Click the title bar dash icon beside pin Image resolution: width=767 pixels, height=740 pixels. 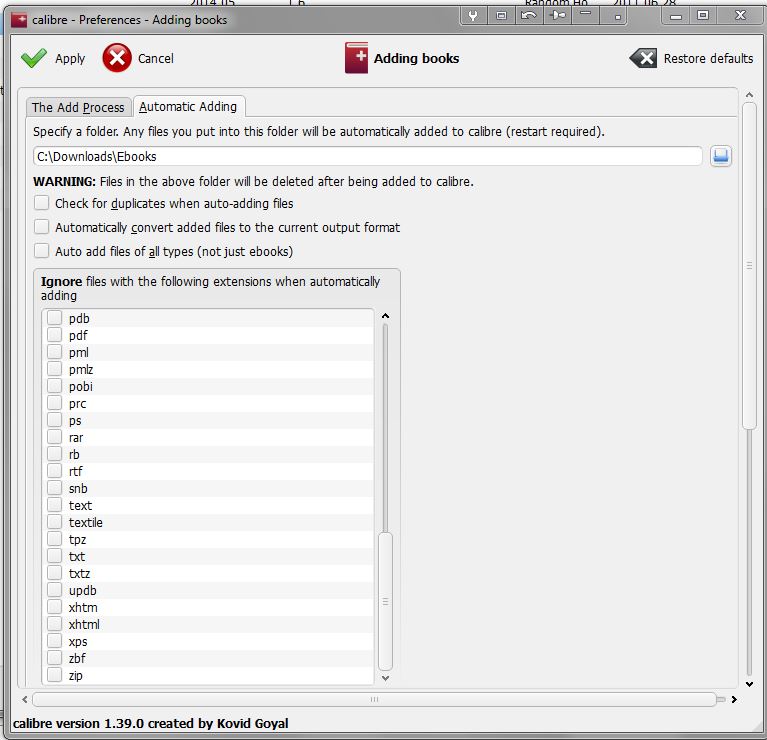click(x=586, y=15)
